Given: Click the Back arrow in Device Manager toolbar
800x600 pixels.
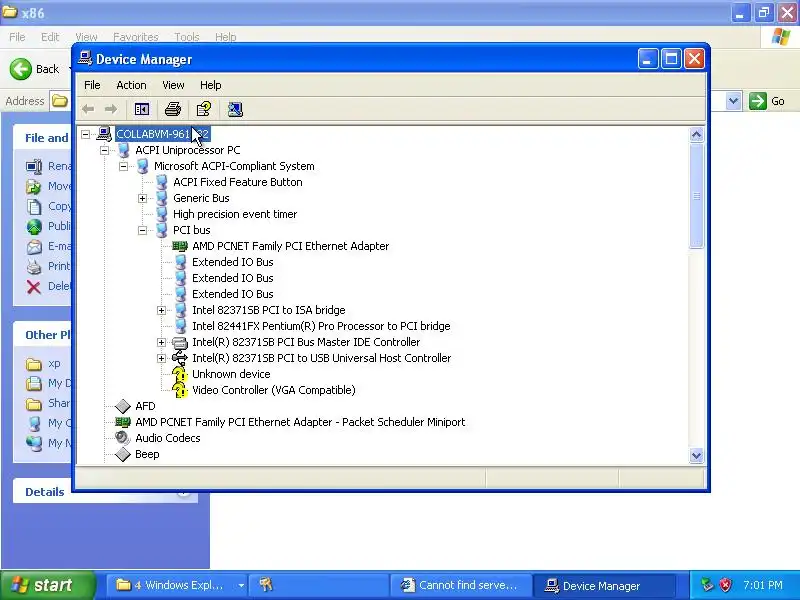Looking at the screenshot, I should [88, 109].
